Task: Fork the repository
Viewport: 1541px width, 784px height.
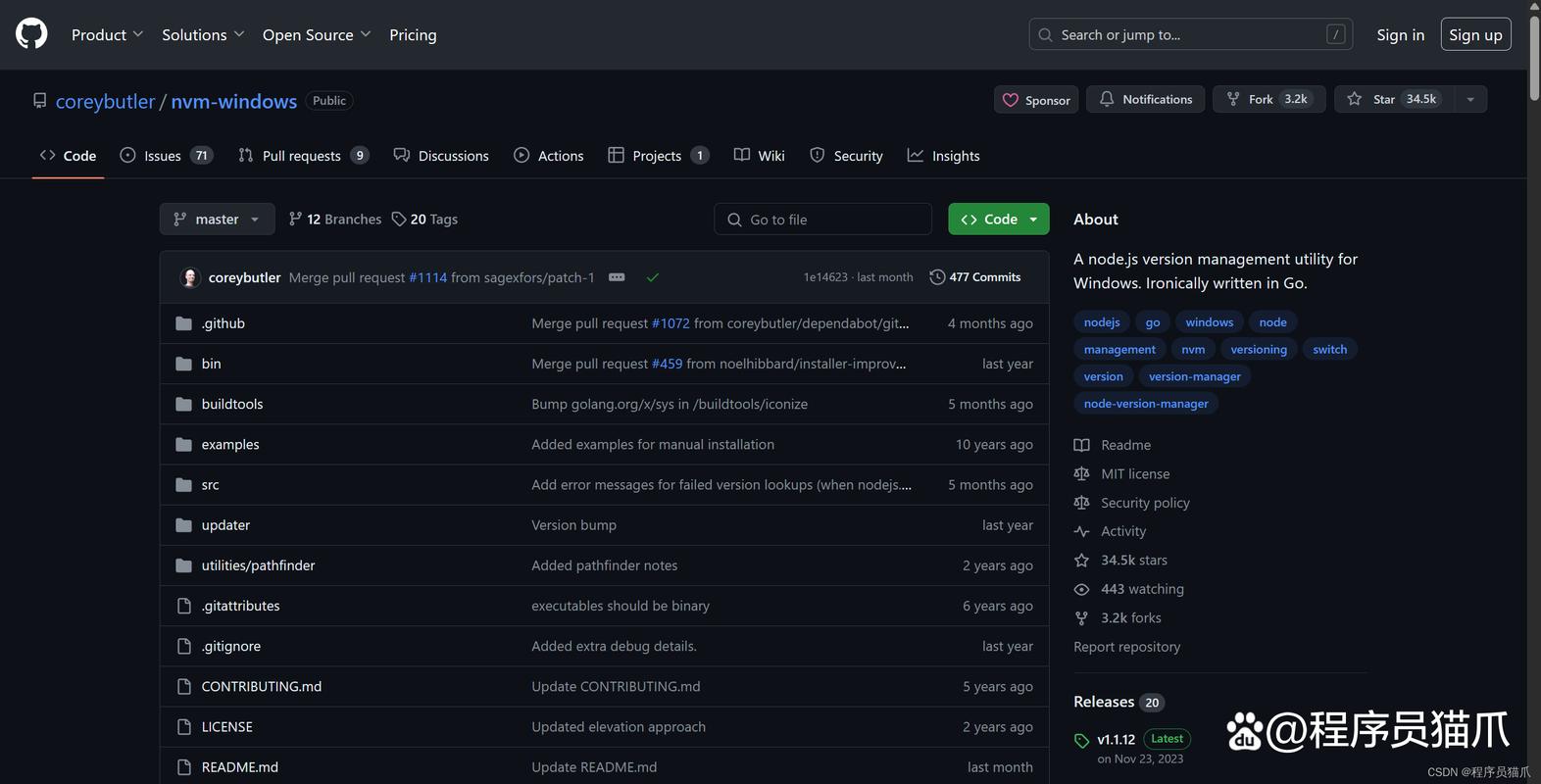Action: point(1269,99)
